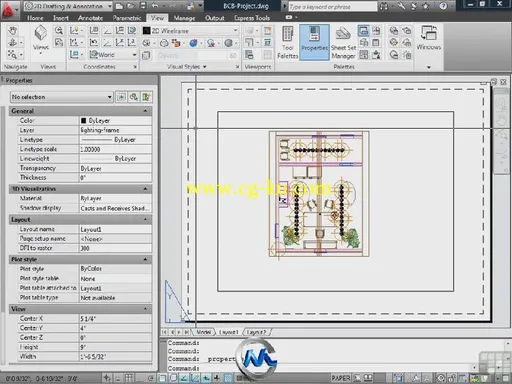
Task: Click the Opacity slider in Visual Styles
Action: click(x=197, y=55)
